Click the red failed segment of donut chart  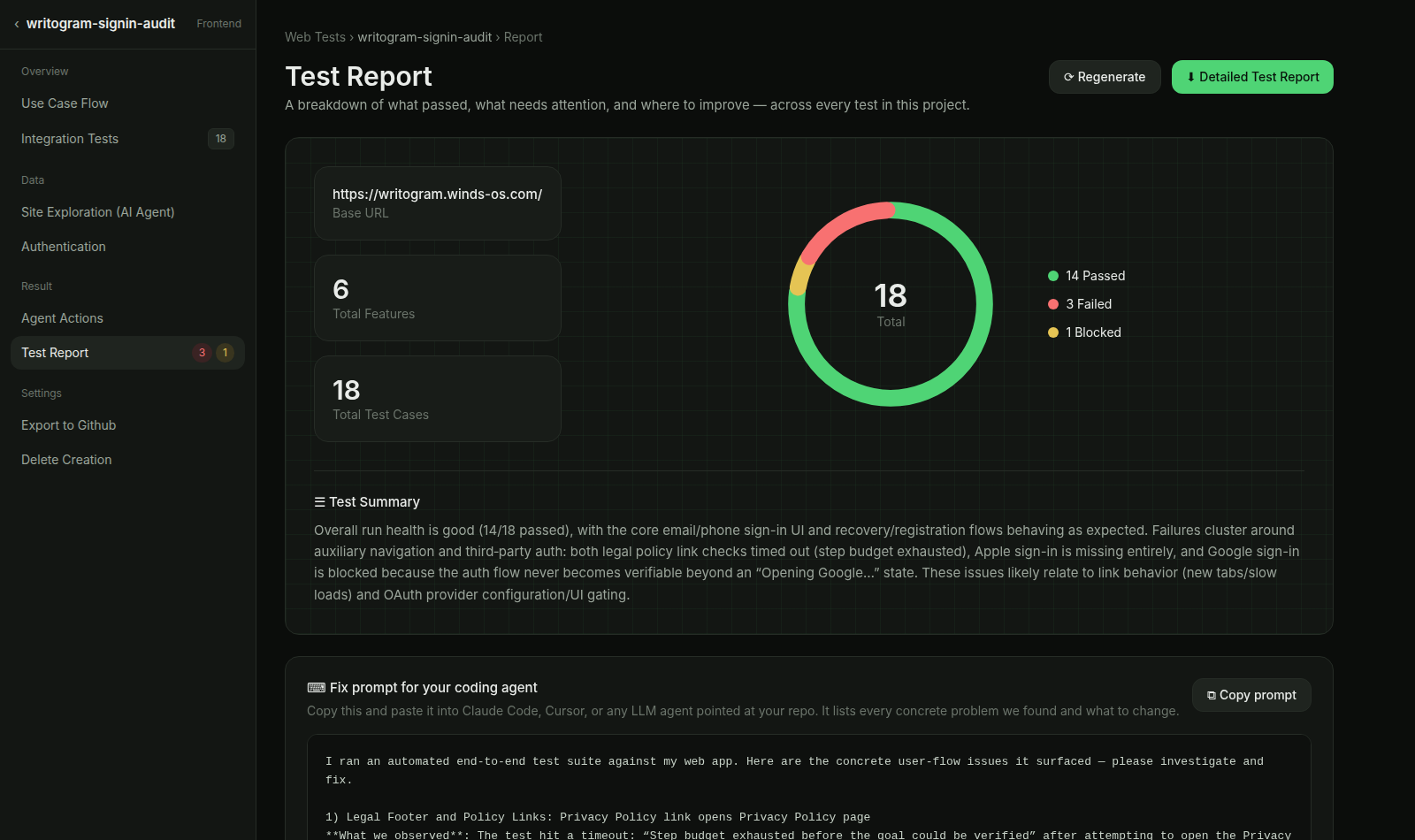coord(845,225)
